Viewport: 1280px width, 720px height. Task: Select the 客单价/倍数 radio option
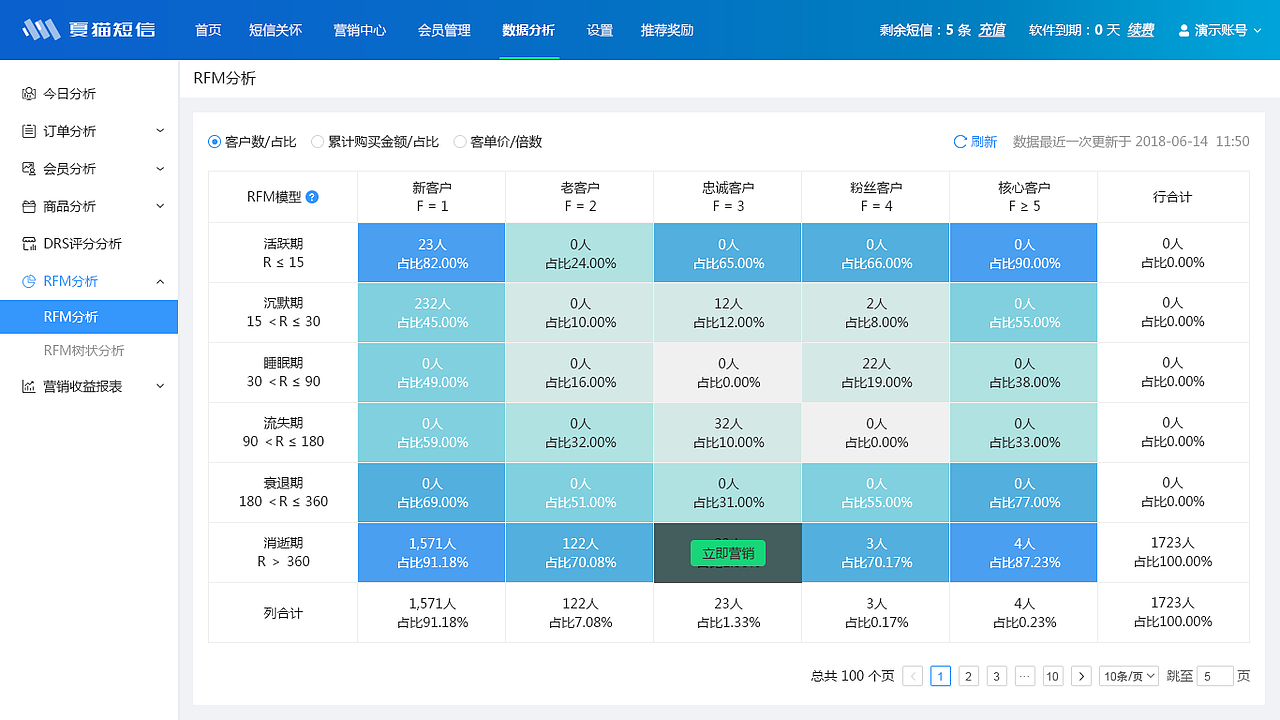(x=460, y=142)
